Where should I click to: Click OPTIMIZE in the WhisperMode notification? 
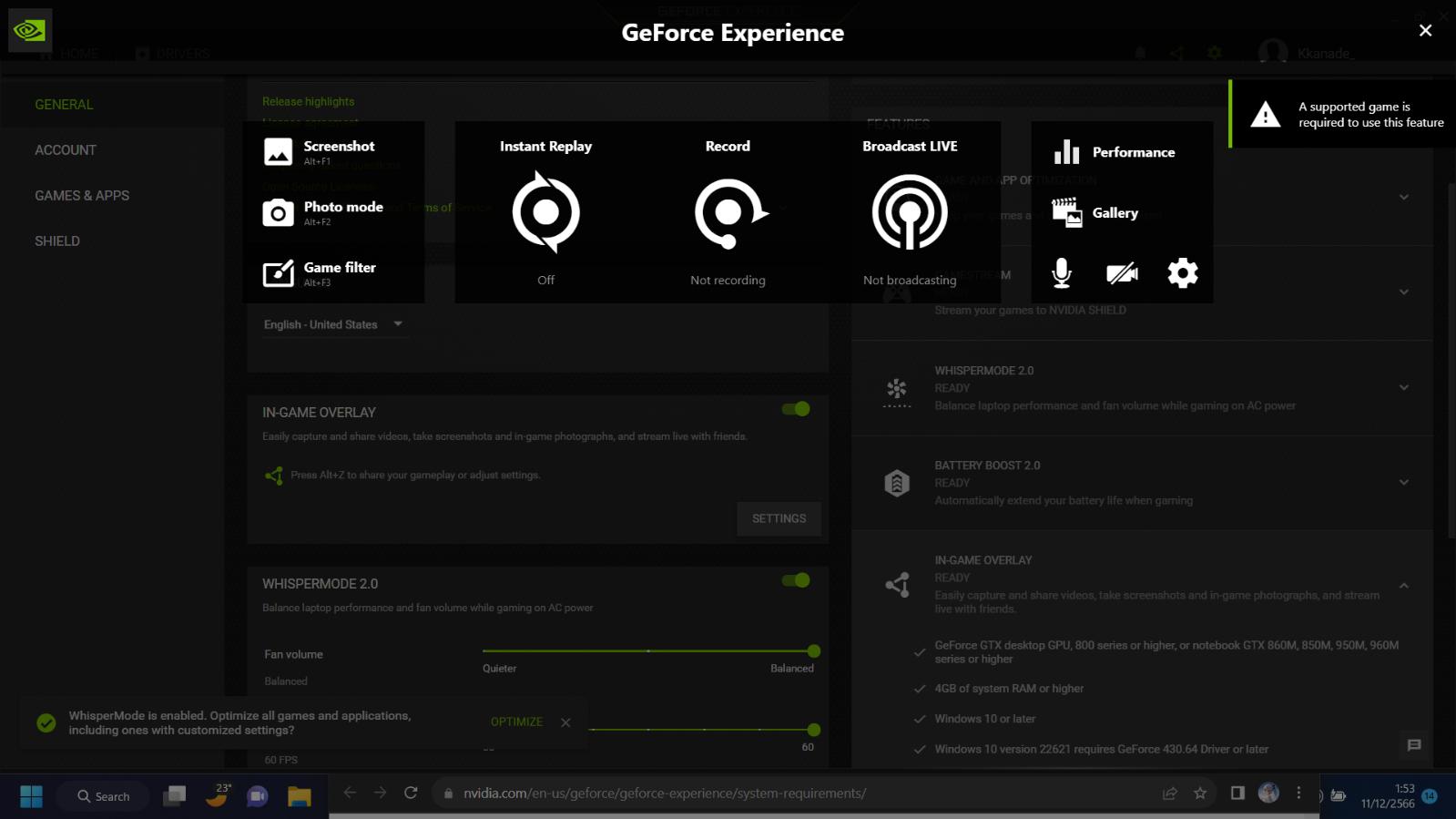pyautogui.click(x=516, y=722)
